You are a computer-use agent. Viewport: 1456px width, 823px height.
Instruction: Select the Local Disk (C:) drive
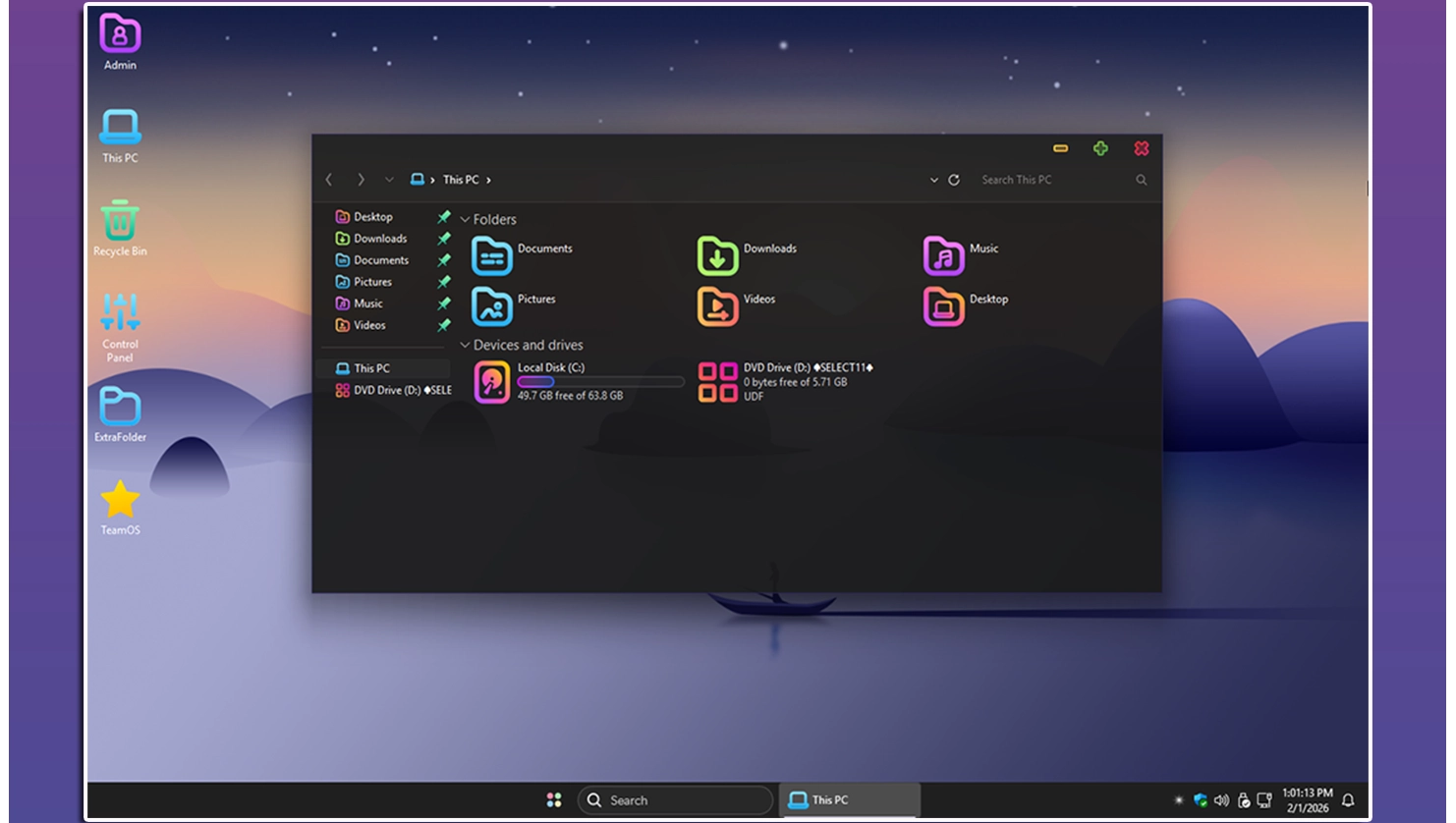pos(492,381)
